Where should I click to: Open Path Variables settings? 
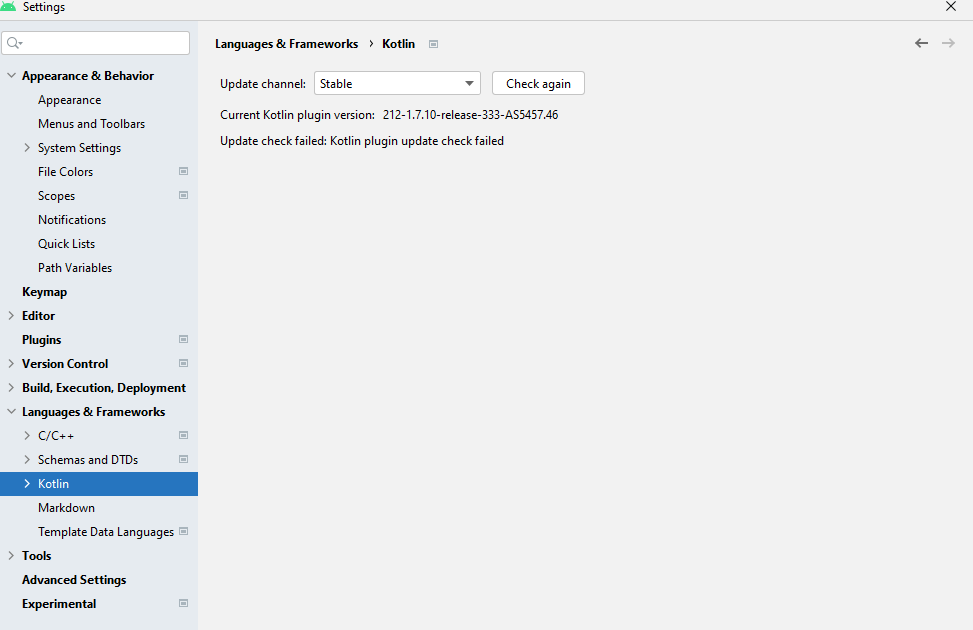click(x=75, y=268)
